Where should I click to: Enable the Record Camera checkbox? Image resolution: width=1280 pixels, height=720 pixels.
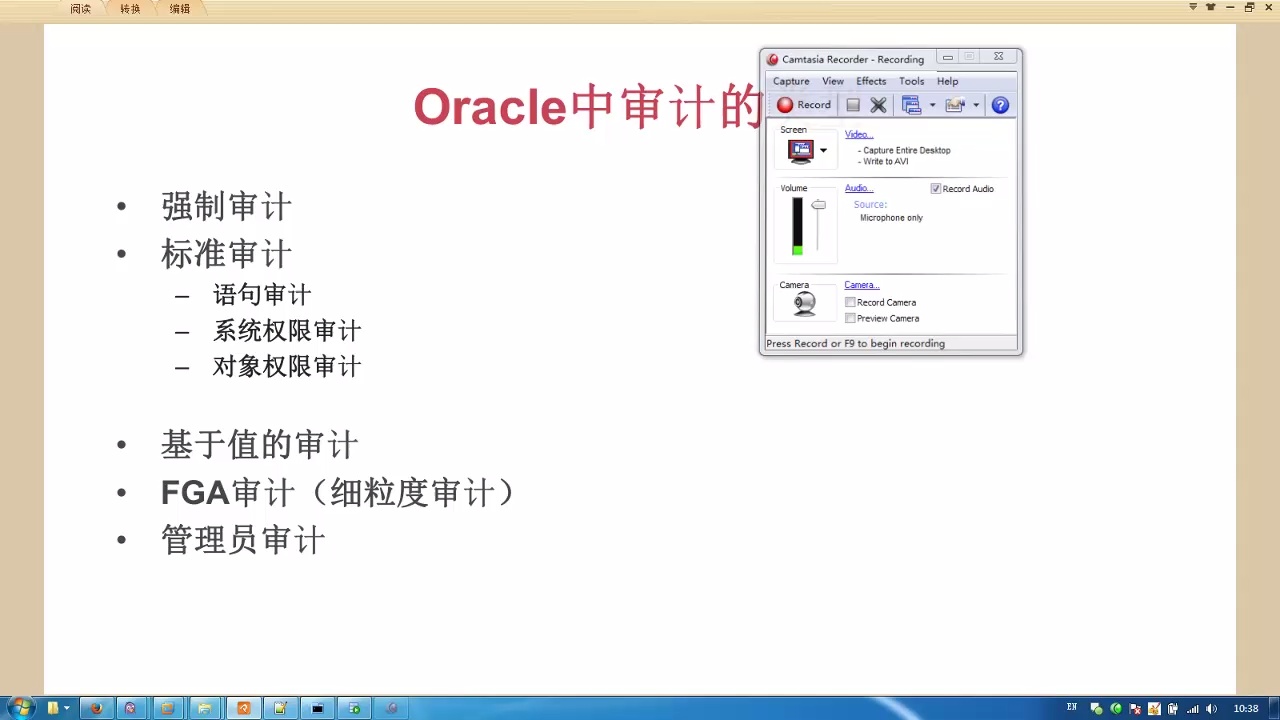coord(850,302)
